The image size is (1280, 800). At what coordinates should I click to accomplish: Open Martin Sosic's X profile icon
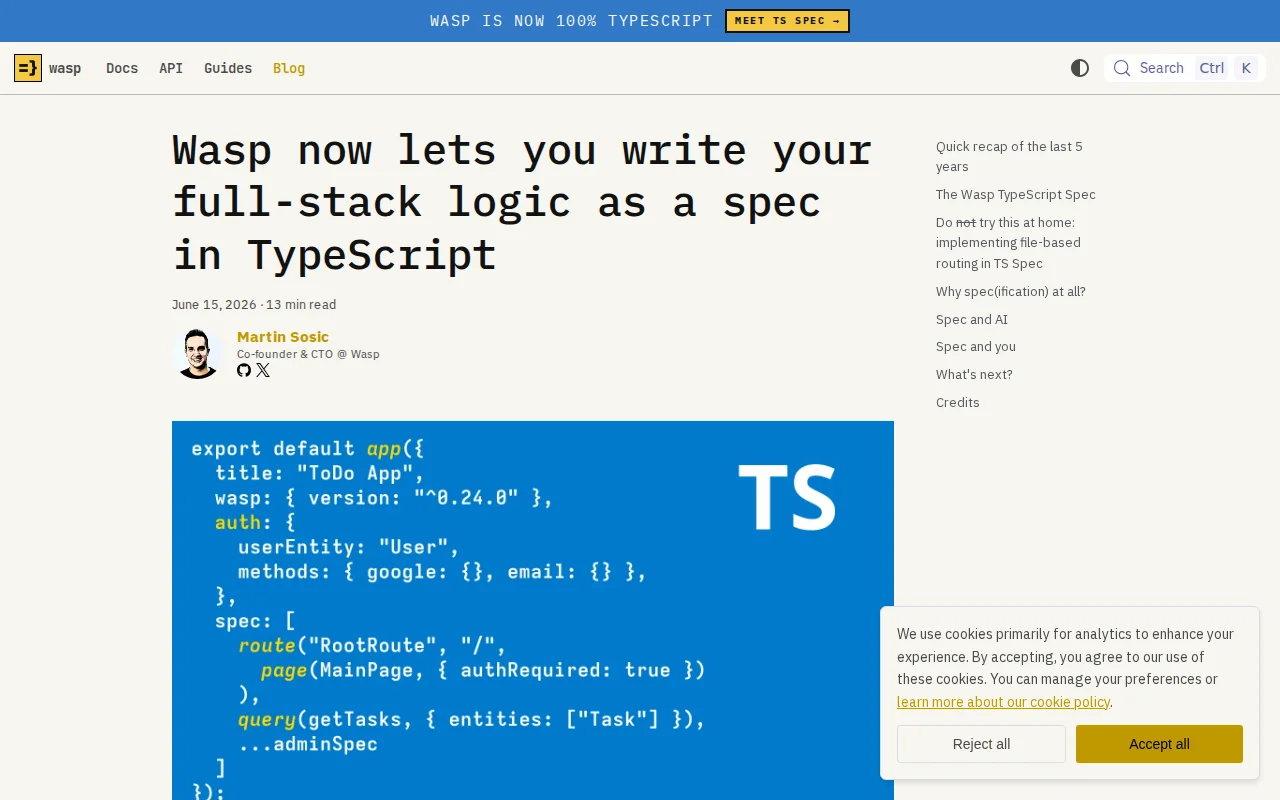point(263,370)
